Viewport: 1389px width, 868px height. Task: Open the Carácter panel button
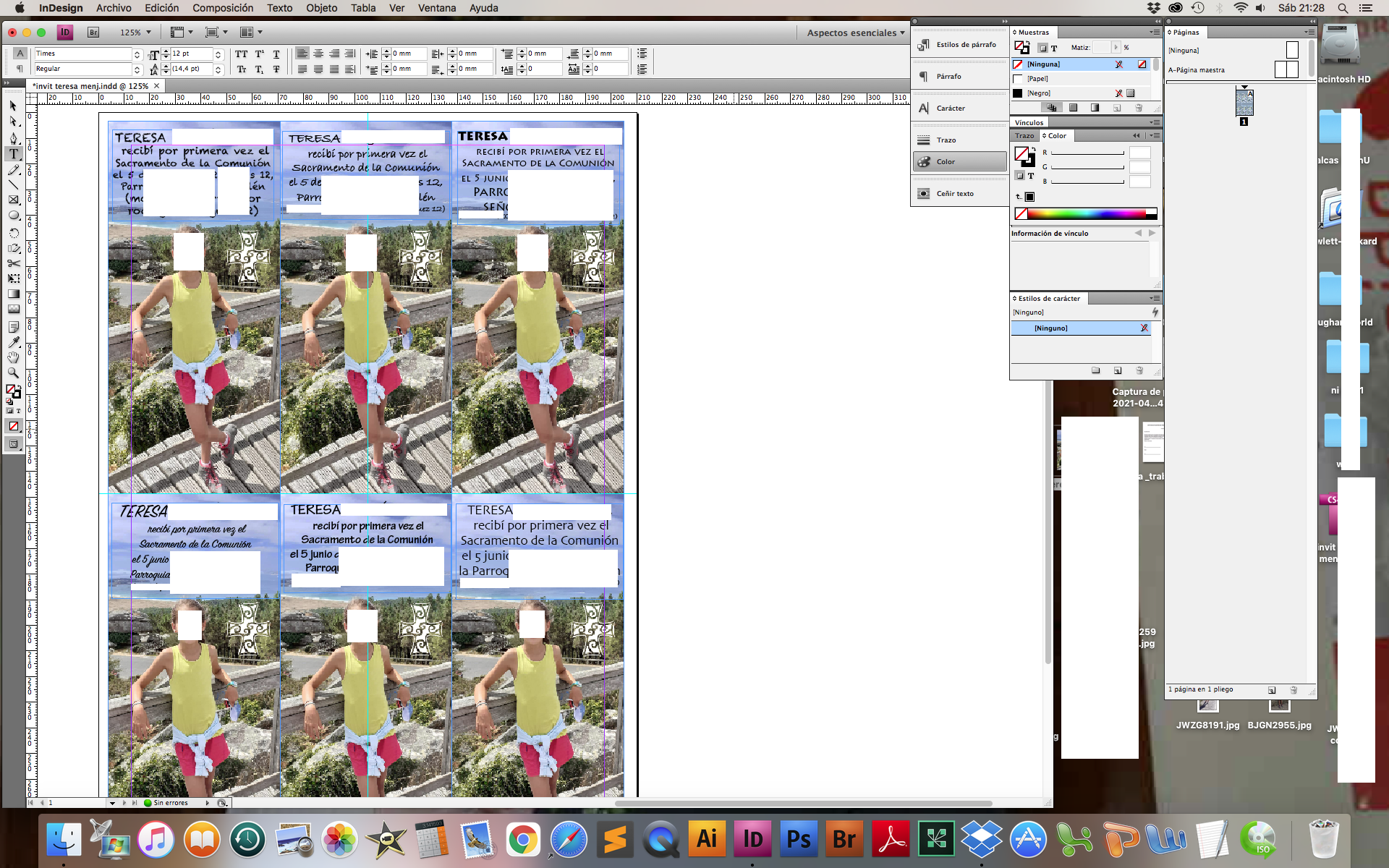(959, 109)
